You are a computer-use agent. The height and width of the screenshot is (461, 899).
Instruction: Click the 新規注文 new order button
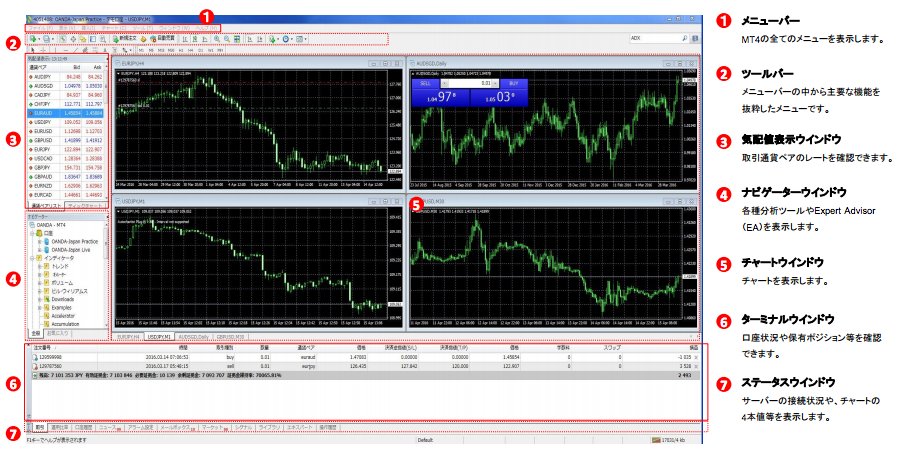click(124, 39)
